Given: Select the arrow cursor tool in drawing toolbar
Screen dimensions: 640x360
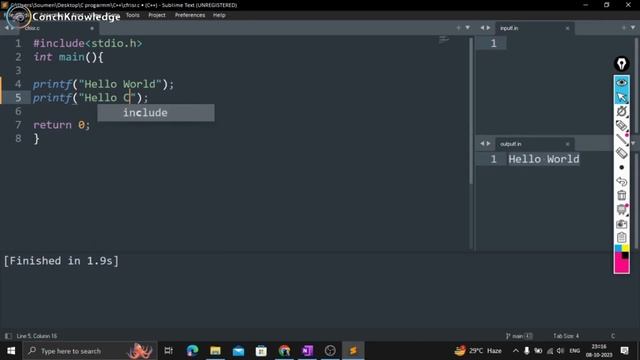Looking at the screenshot, I should [x=621, y=97].
